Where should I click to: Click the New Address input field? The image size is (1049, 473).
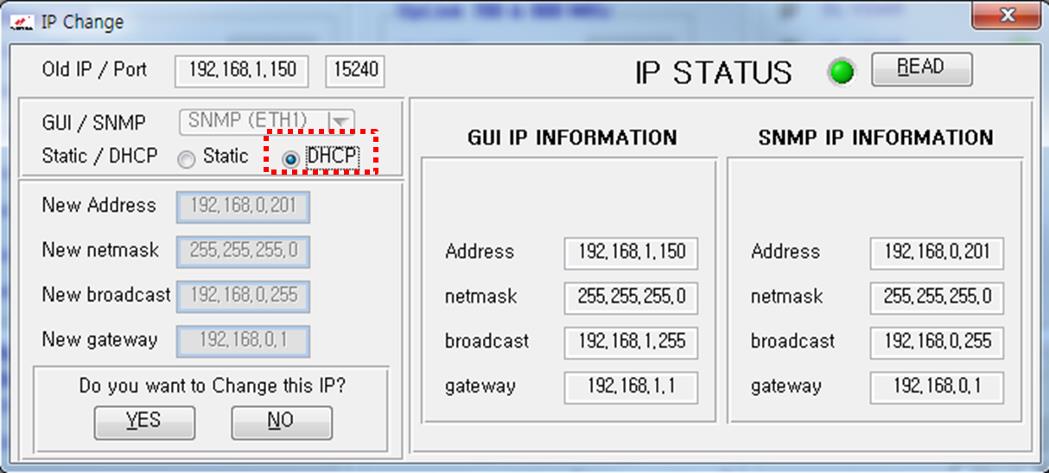(x=243, y=207)
